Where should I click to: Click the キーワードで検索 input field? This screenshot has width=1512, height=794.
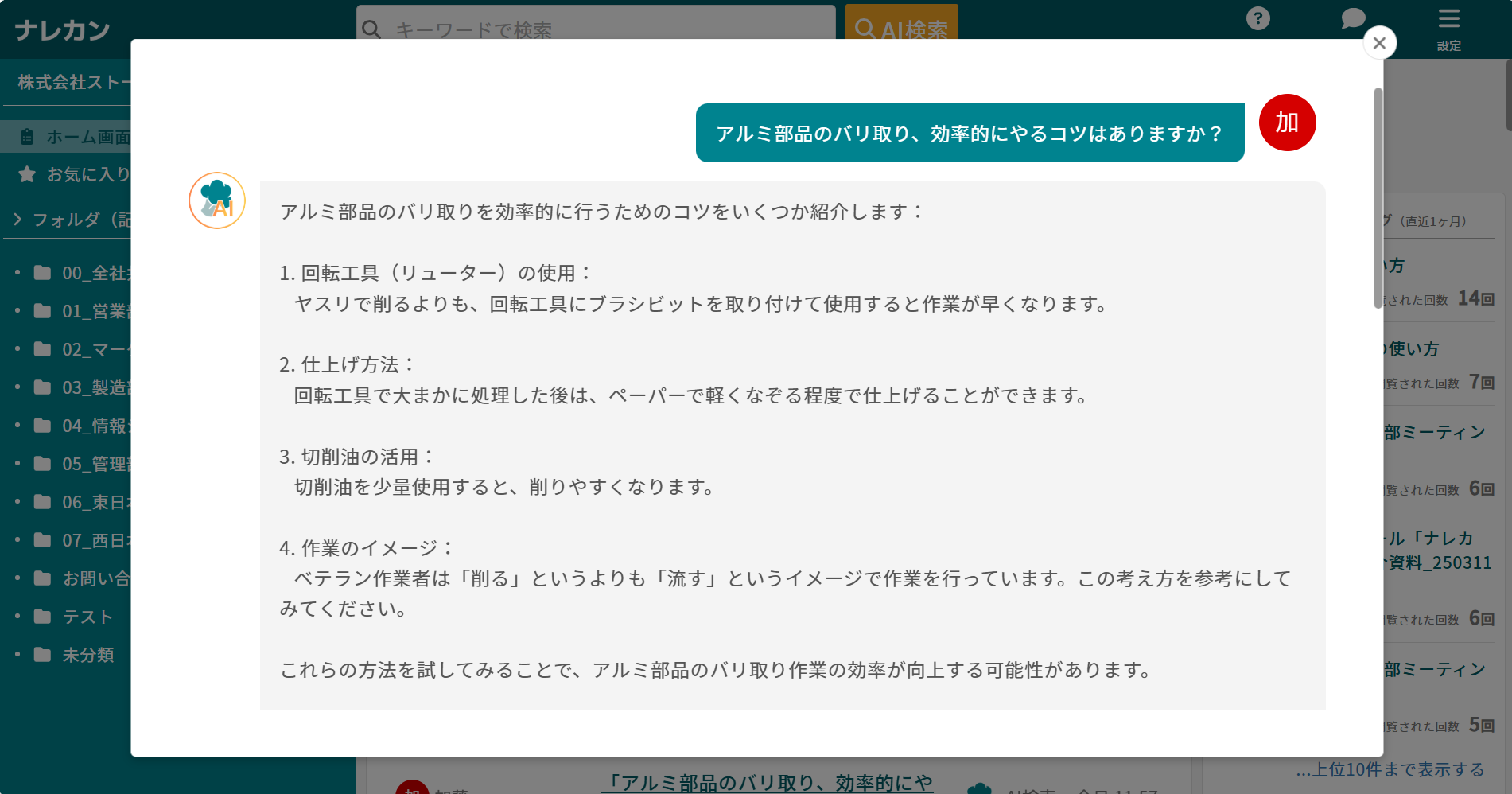click(x=597, y=29)
